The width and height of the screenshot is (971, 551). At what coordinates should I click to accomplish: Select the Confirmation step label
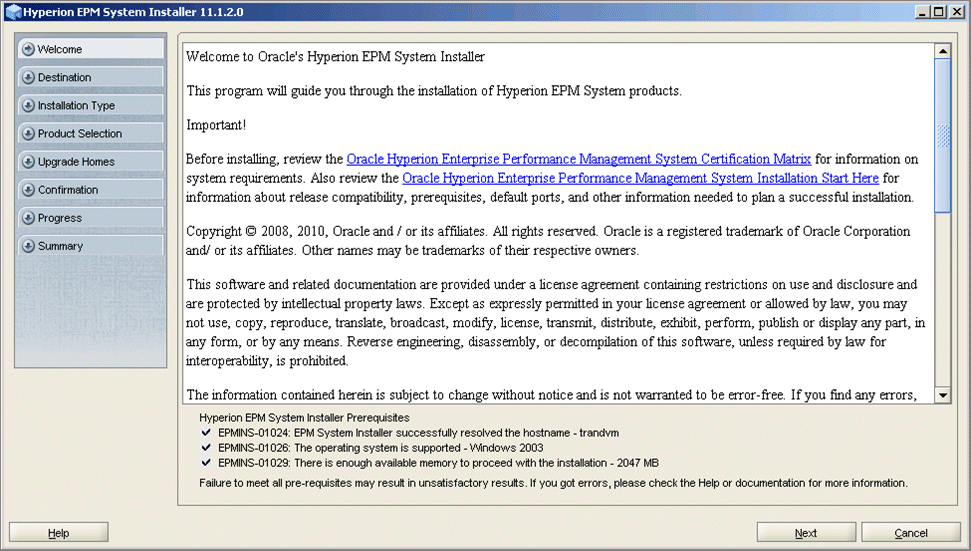coord(68,190)
